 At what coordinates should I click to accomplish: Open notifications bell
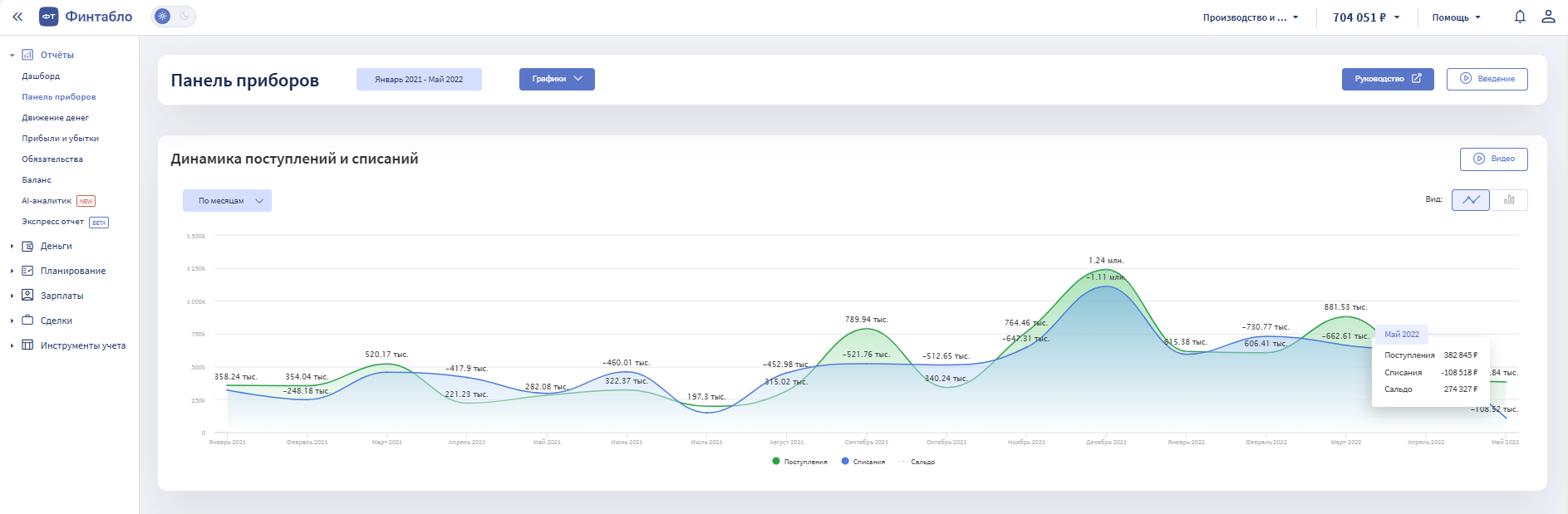coord(1520,17)
